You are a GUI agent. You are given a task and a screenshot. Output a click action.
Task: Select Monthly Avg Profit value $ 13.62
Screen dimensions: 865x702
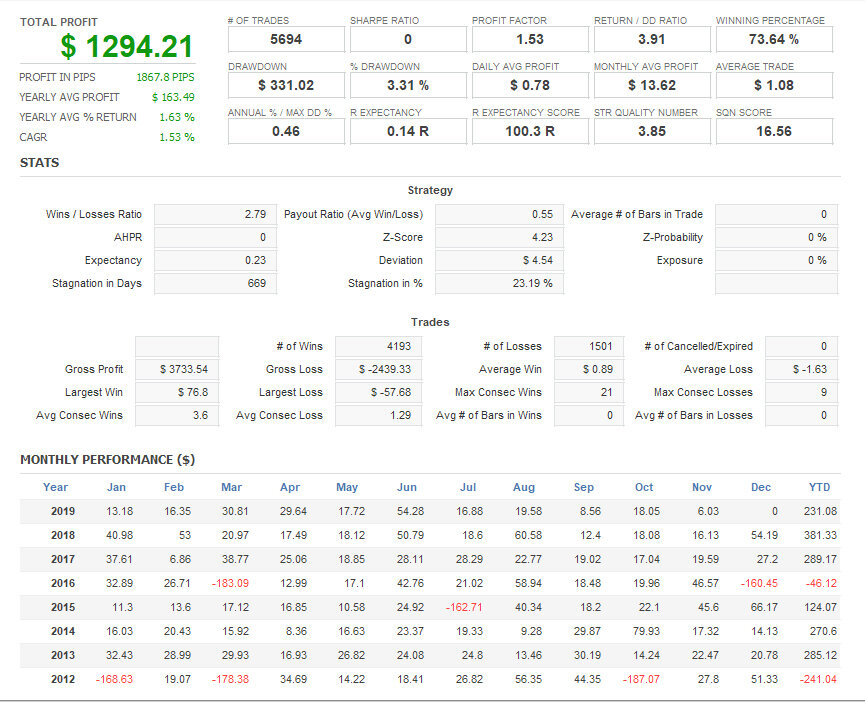tap(652, 85)
